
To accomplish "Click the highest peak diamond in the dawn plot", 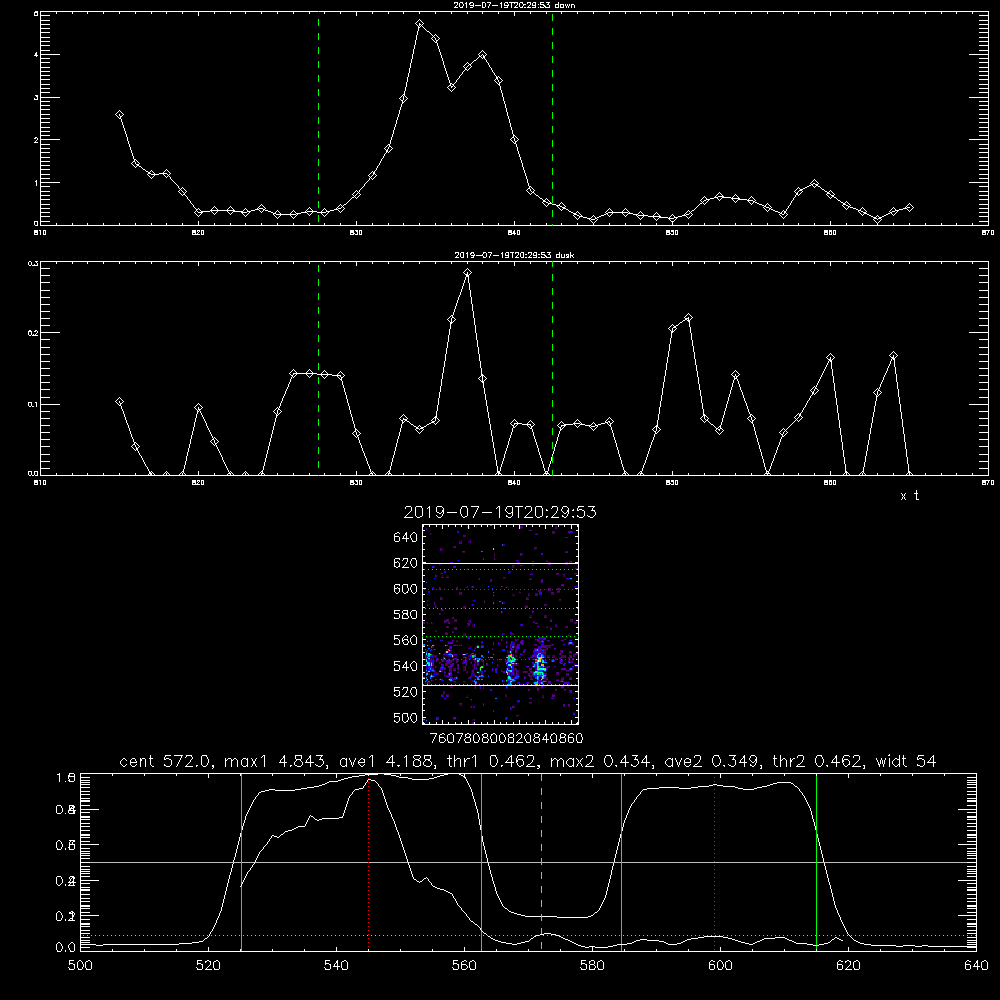I will (420, 24).
